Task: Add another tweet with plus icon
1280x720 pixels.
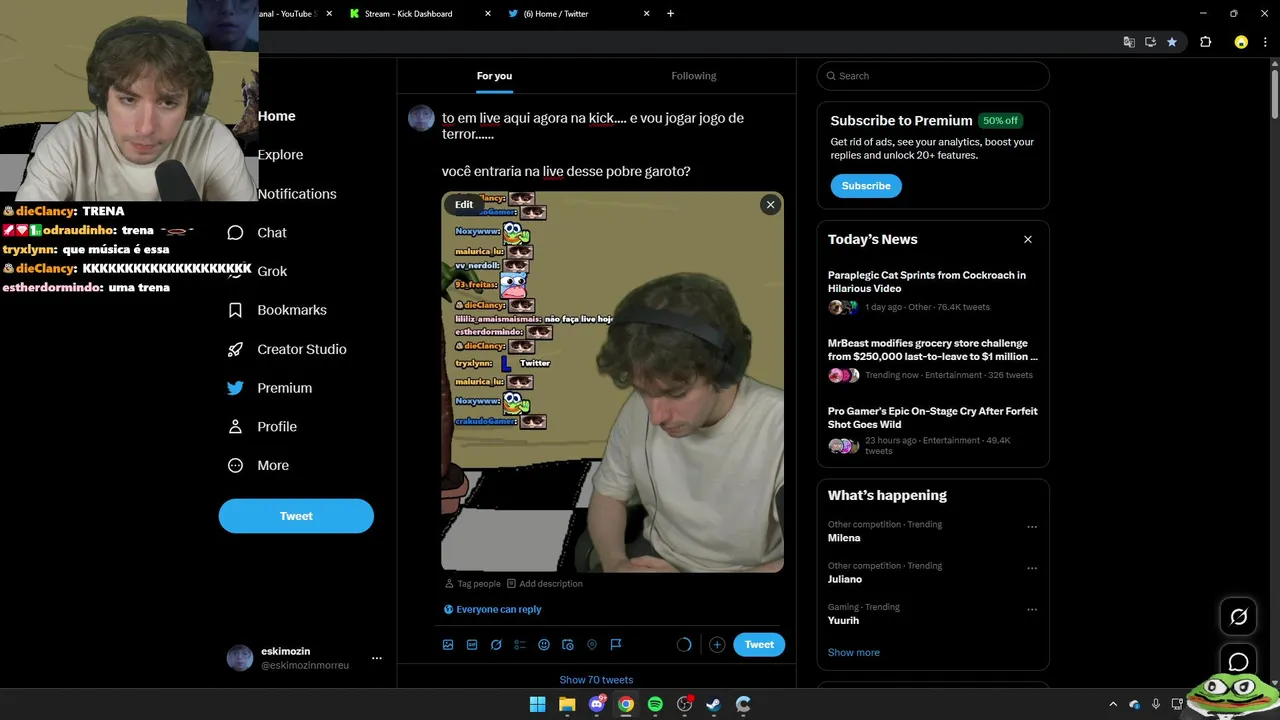Action: click(717, 645)
